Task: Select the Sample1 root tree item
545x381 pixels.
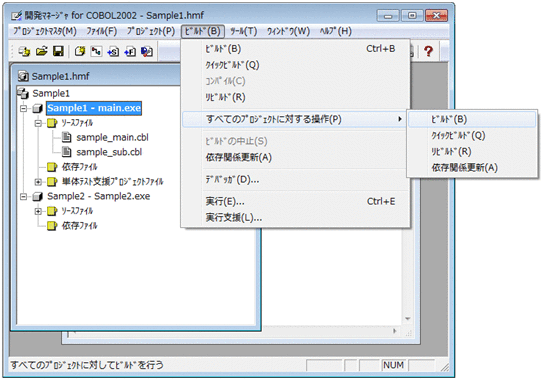Action: pyautogui.click(x=51, y=93)
